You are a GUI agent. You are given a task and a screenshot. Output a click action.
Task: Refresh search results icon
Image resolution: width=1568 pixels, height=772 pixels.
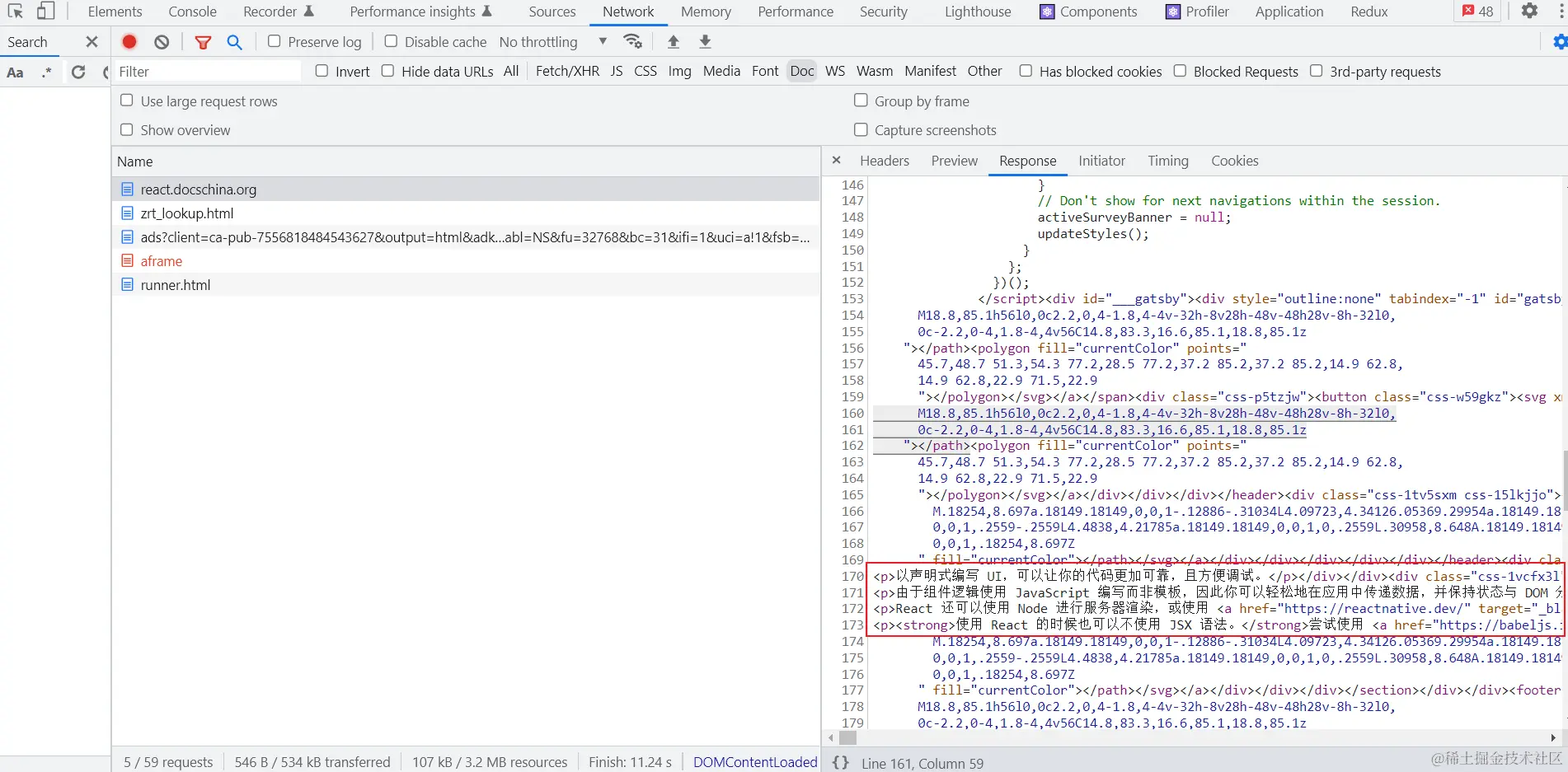click(78, 73)
